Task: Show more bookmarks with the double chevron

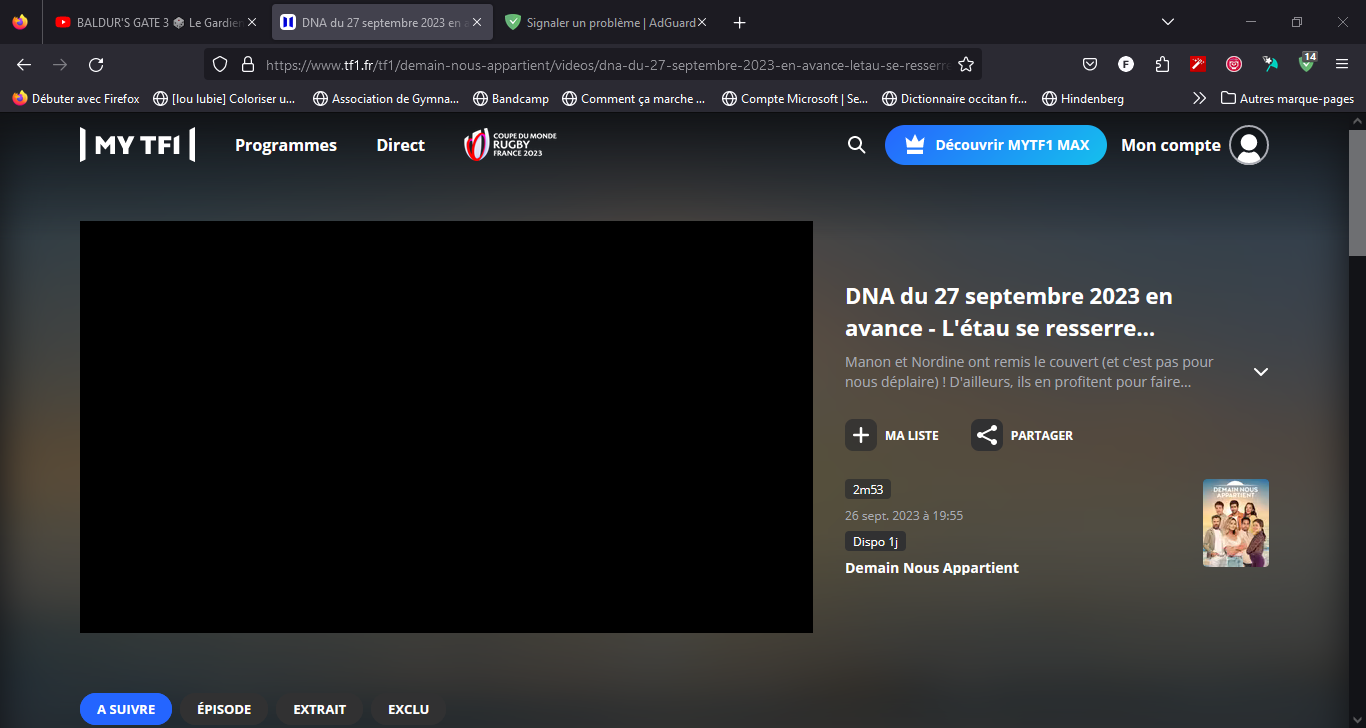Action: click(x=1199, y=98)
